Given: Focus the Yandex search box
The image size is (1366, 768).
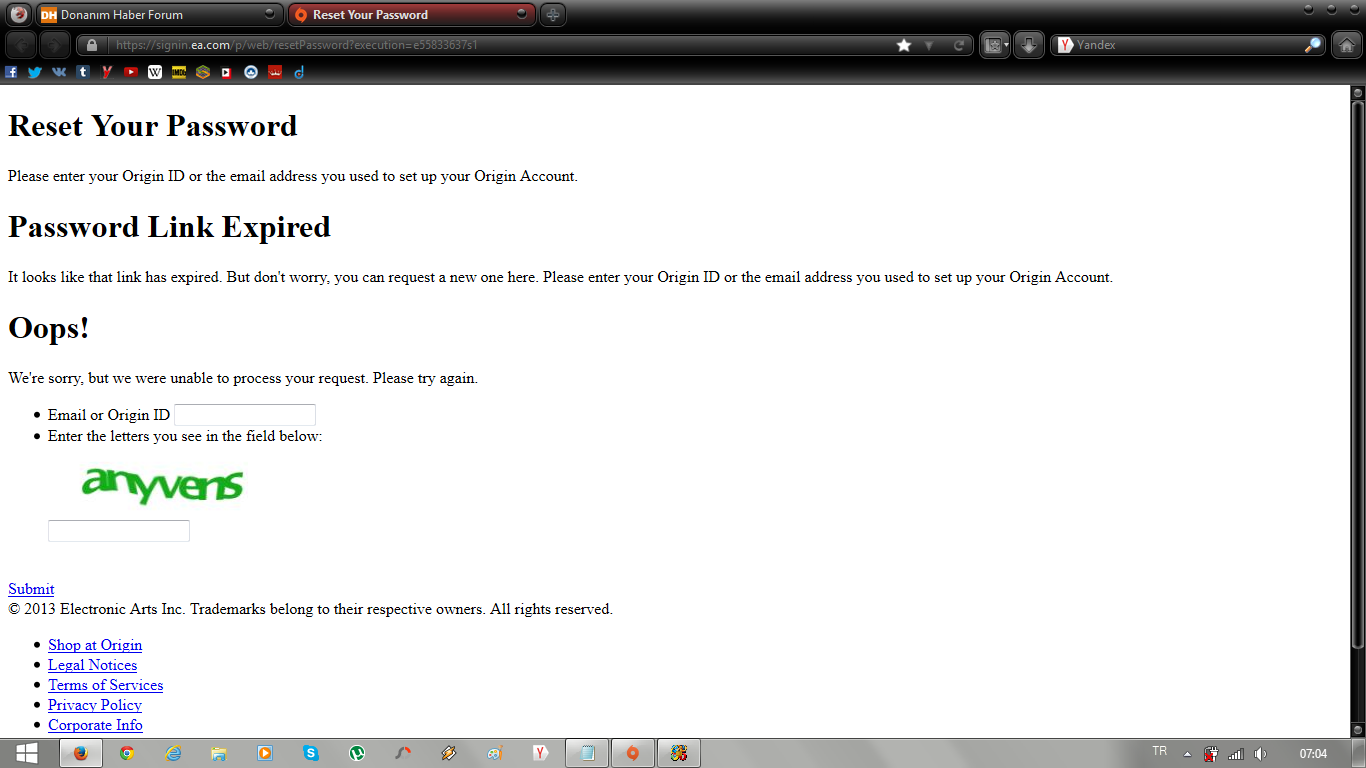Looking at the screenshot, I should [x=1188, y=45].
